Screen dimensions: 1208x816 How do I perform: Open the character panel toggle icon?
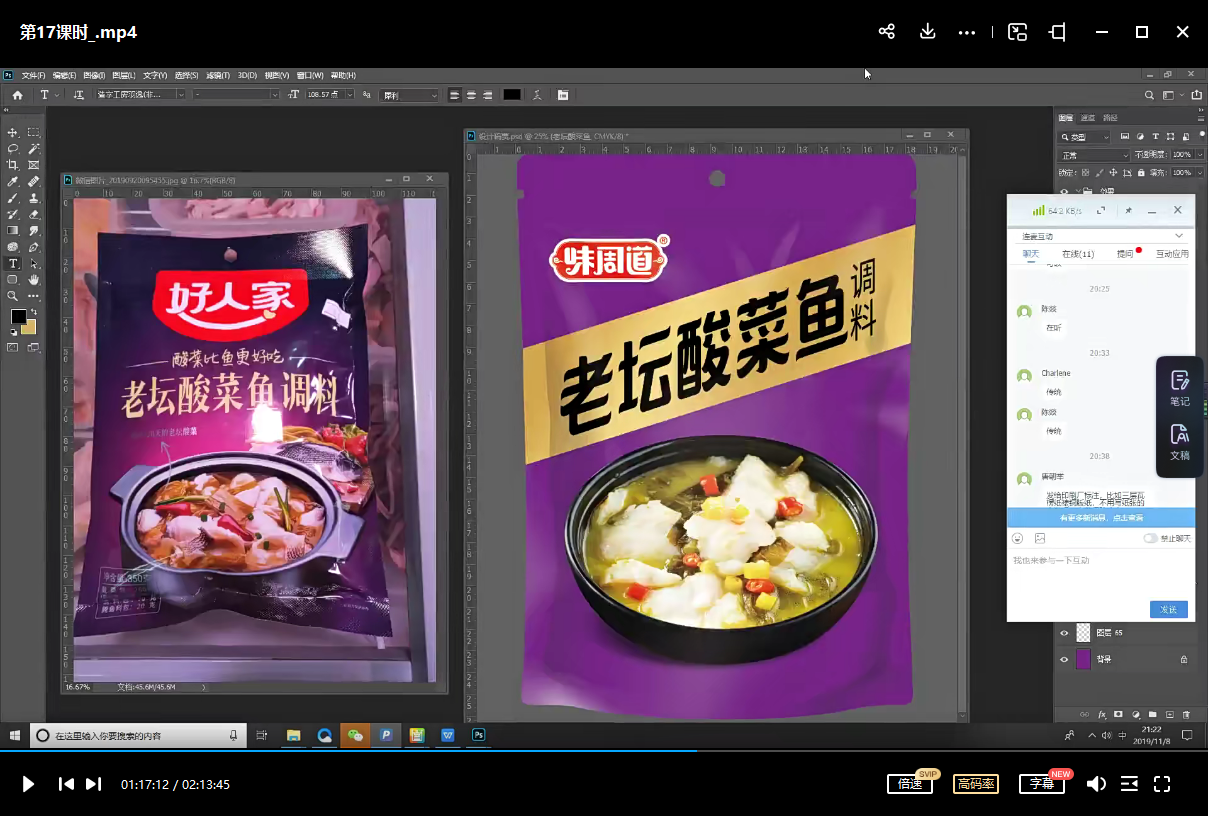pos(563,95)
